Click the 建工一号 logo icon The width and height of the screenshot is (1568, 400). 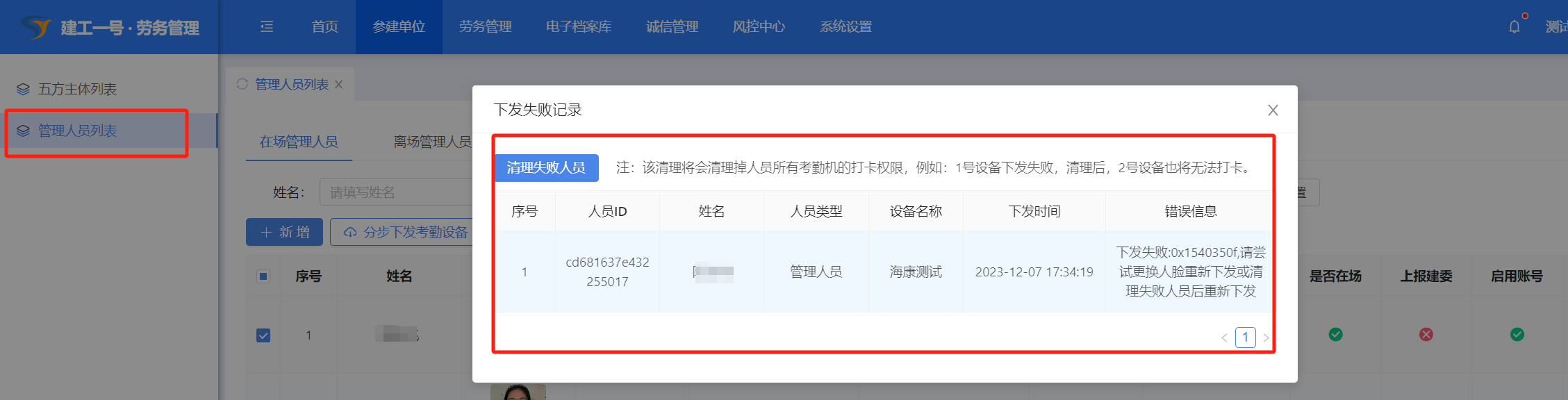[36, 28]
